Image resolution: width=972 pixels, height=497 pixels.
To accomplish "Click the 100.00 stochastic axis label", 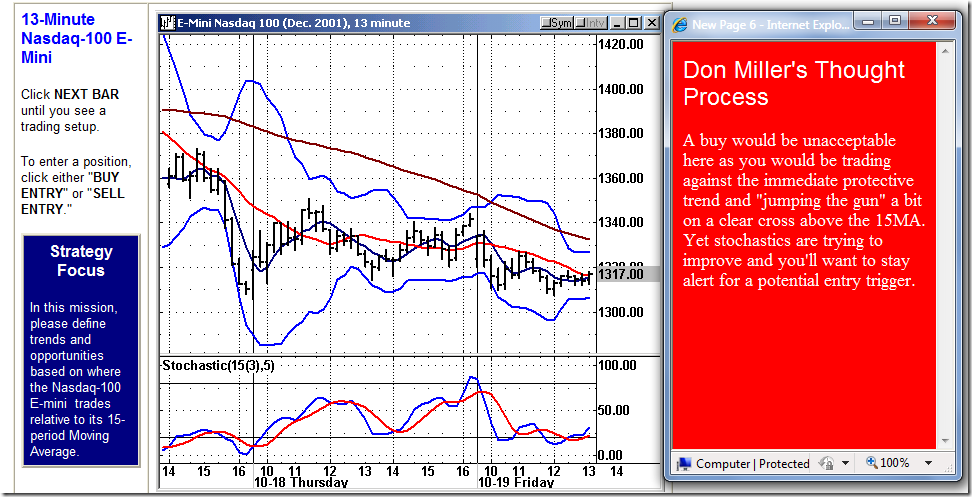I will [616, 365].
